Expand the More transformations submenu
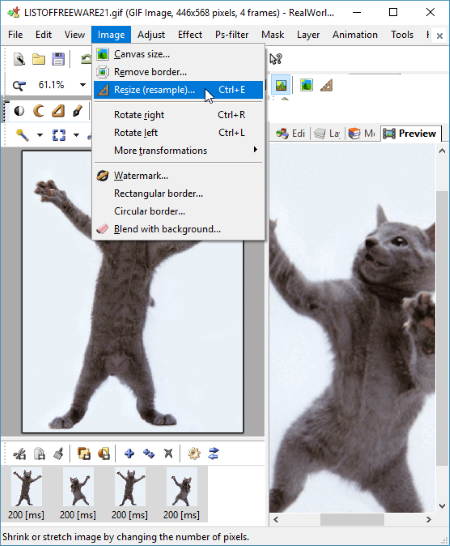 pyautogui.click(x=178, y=150)
